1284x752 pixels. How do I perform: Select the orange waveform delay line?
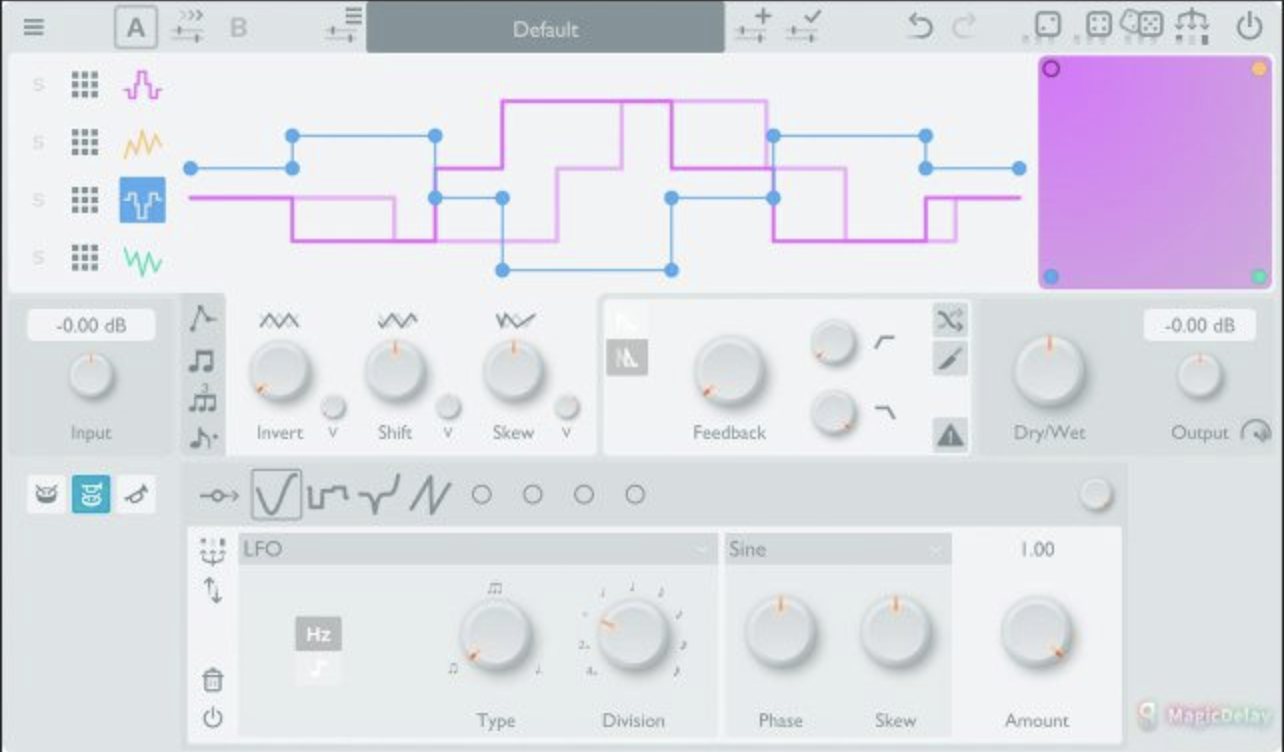click(x=142, y=143)
